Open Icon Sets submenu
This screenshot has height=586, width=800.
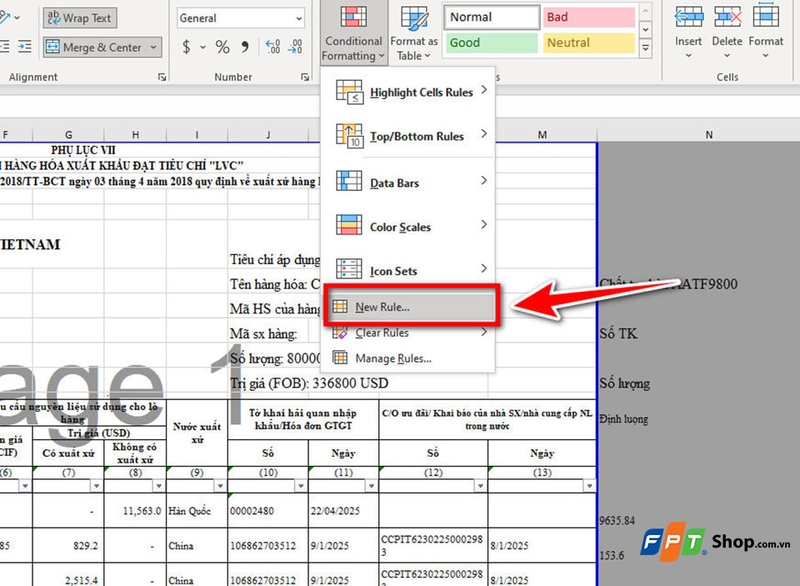[409, 270]
